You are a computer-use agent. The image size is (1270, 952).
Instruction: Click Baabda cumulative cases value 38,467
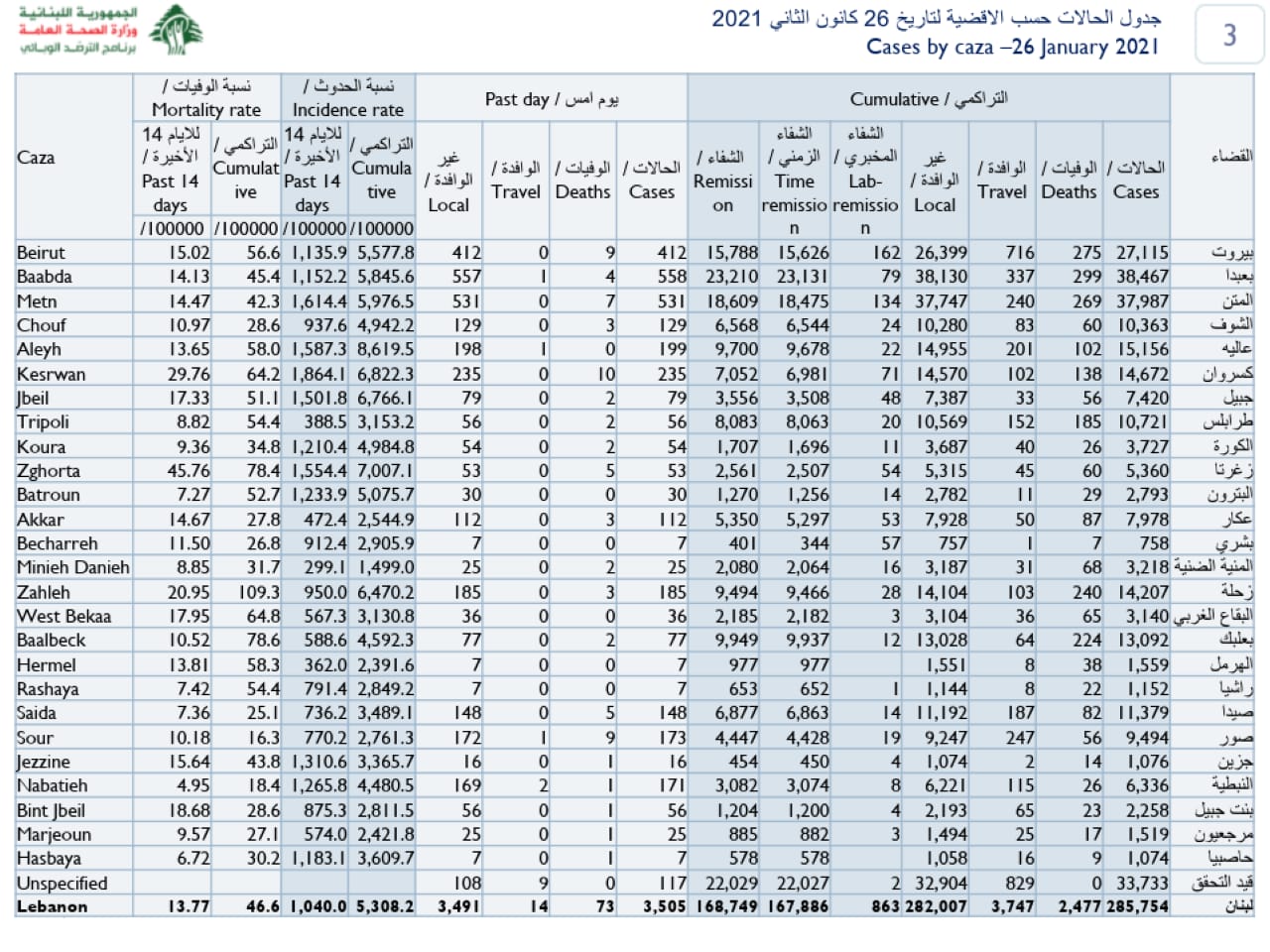tap(1141, 277)
